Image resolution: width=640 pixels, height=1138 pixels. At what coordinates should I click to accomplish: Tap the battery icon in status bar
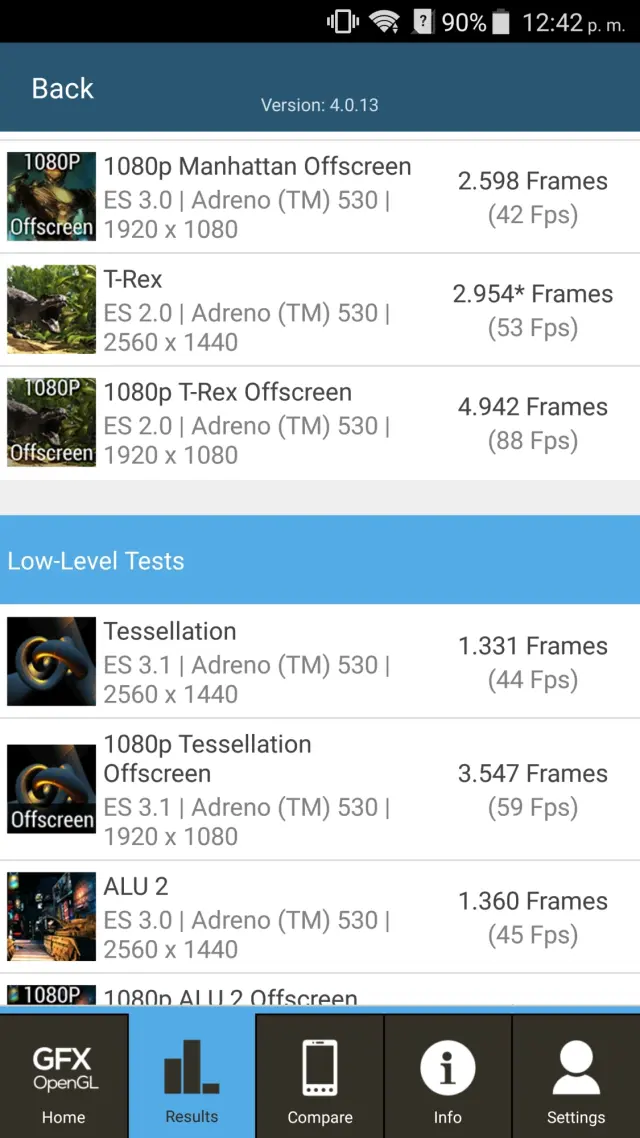(501, 22)
